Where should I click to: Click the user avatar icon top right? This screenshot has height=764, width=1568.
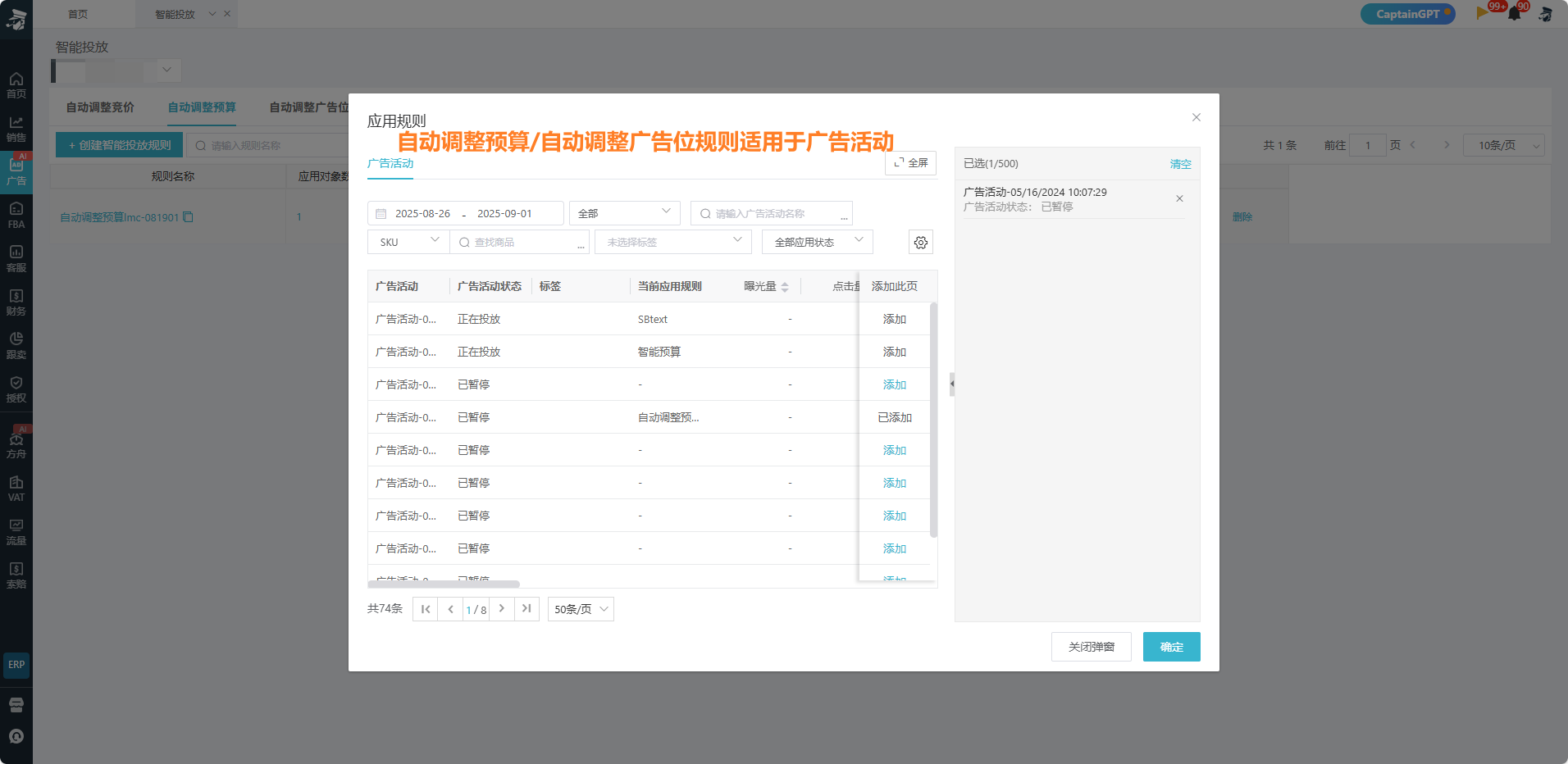click(x=1545, y=14)
